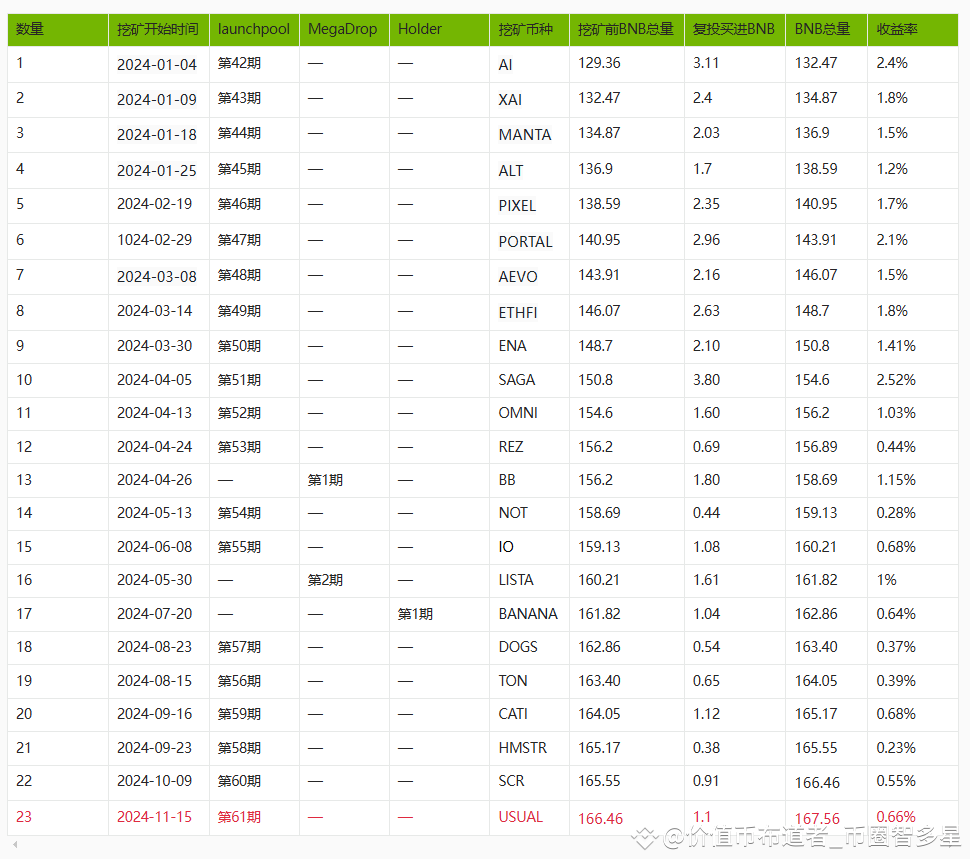Select the date 2024-07-20

point(155,614)
